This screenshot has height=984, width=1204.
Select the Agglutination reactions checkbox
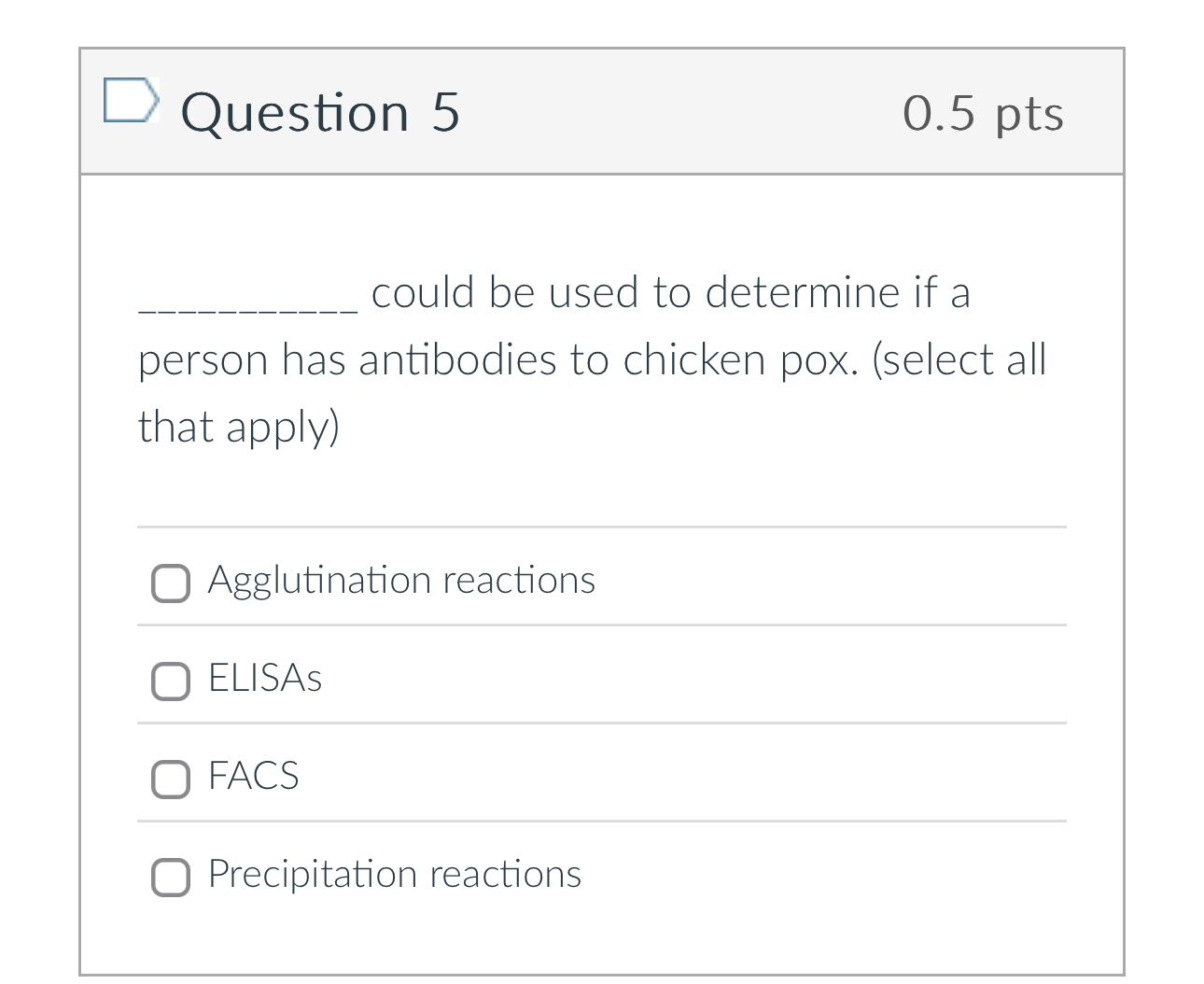pos(171,583)
